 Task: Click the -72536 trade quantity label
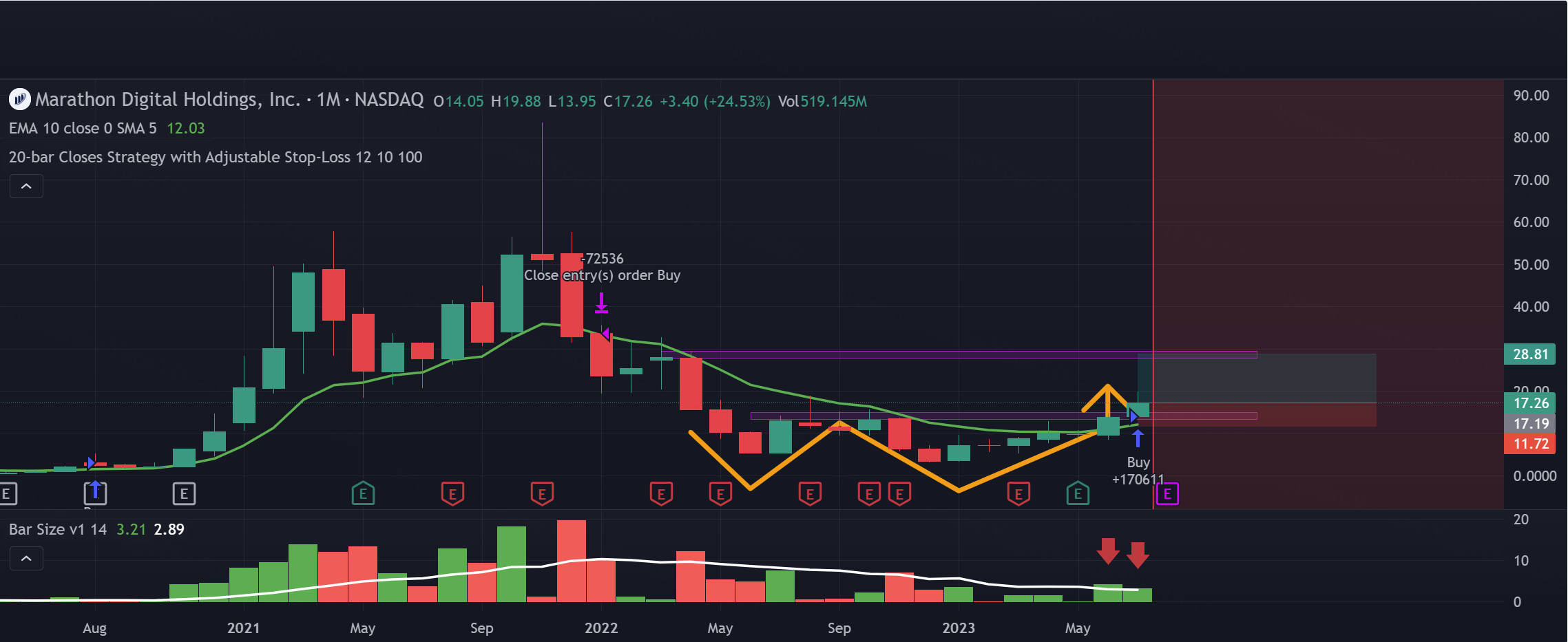(x=603, y=259)
